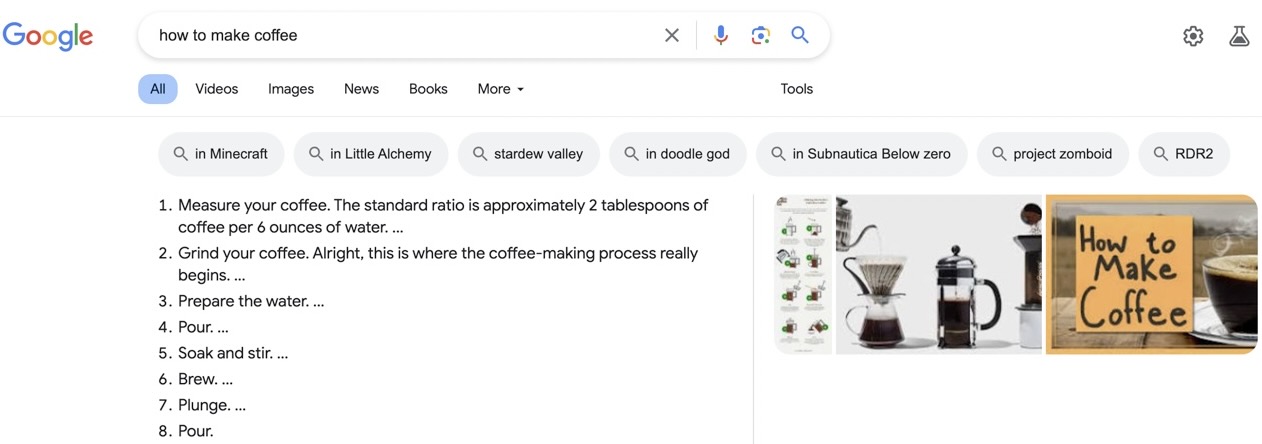1262x444 pixels.
Task: Open the Tools options
Action: pos(796,89)
